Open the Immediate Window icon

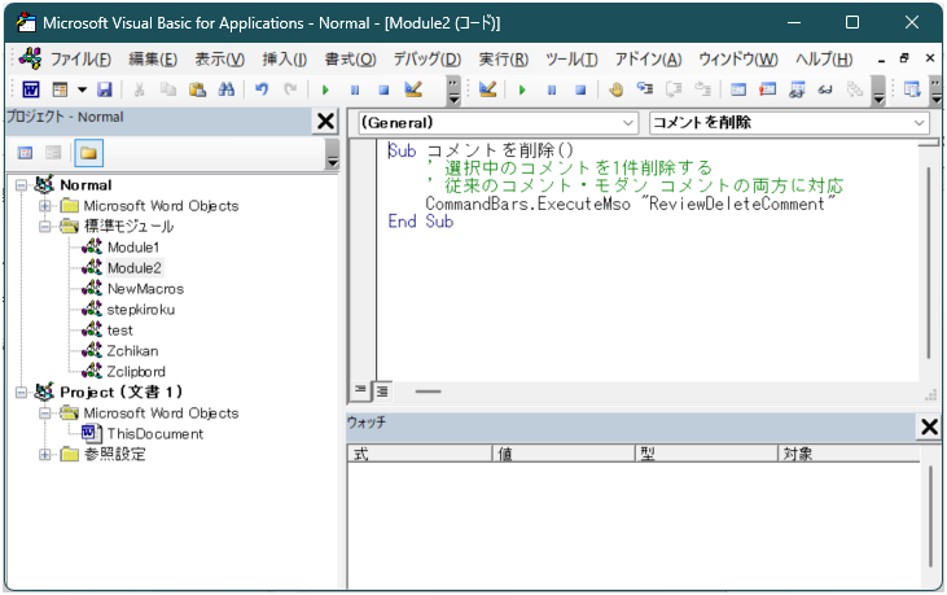pos(767,89)
